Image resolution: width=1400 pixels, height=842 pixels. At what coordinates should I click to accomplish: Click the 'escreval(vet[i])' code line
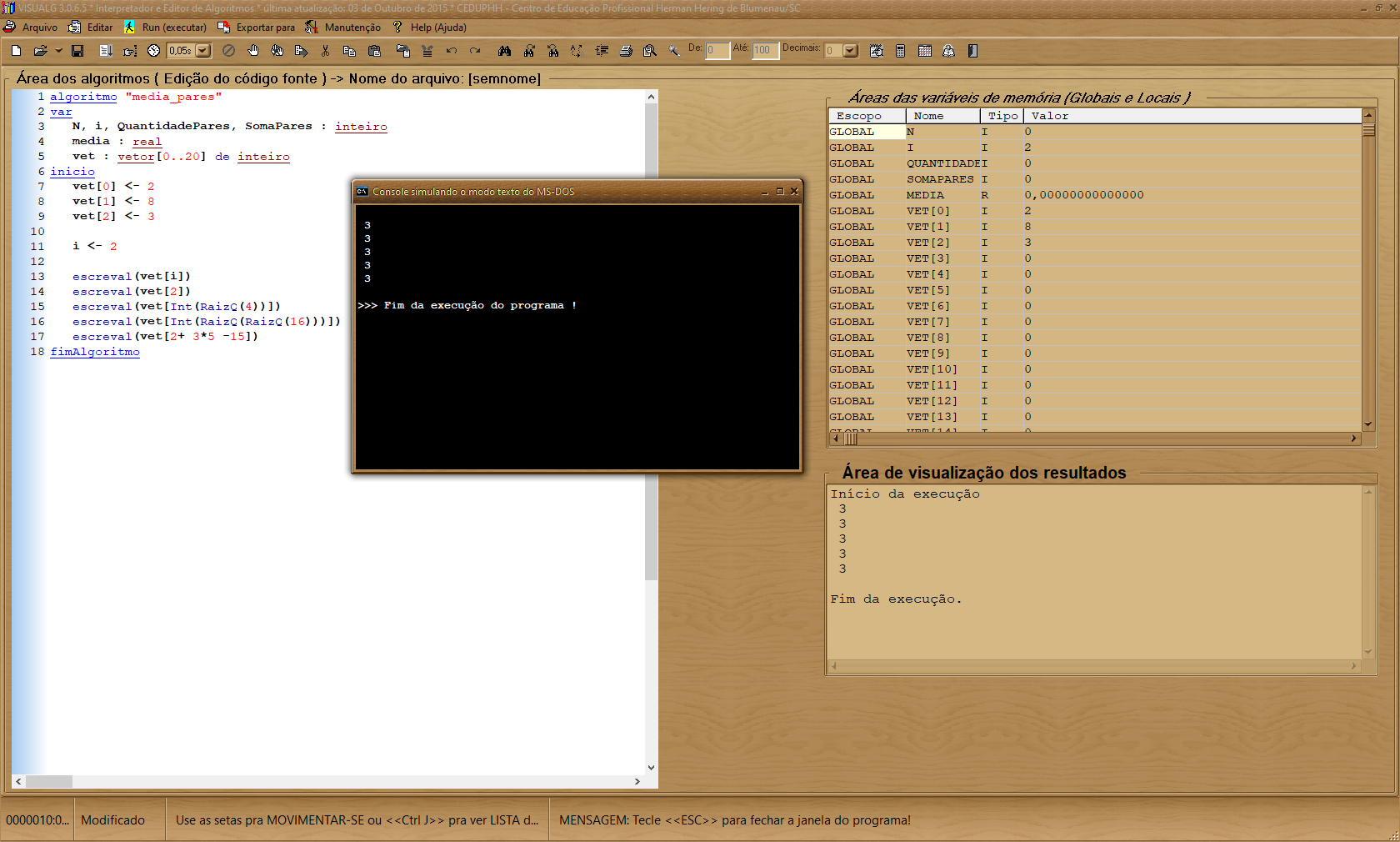click(132, 277)
